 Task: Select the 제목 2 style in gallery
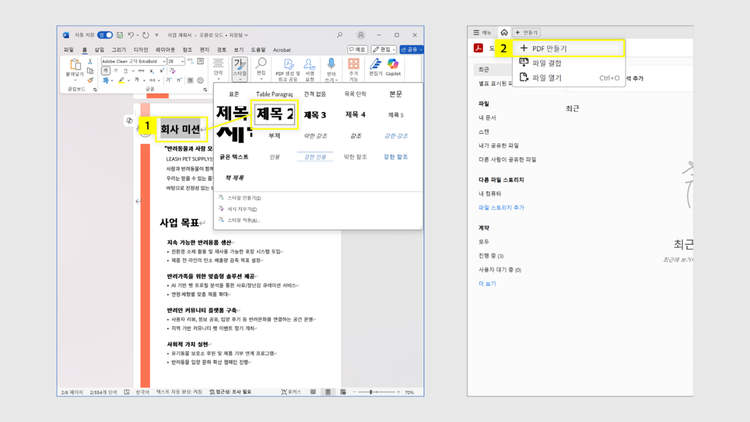coord(274,114)
